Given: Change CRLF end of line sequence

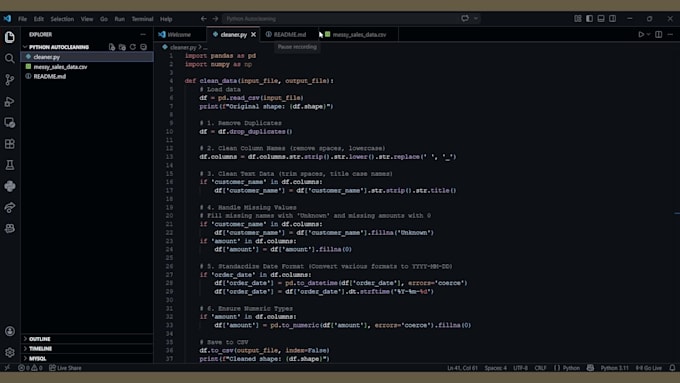Looking at the screenshot, I should point(540,368).
